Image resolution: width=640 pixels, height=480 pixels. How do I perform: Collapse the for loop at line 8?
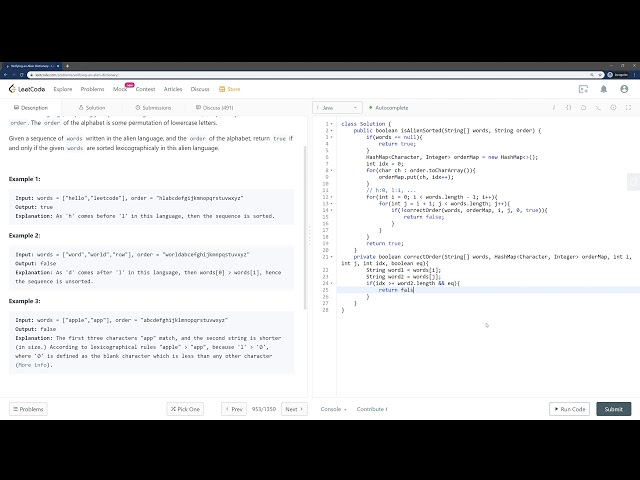click(x=331, y=170)
